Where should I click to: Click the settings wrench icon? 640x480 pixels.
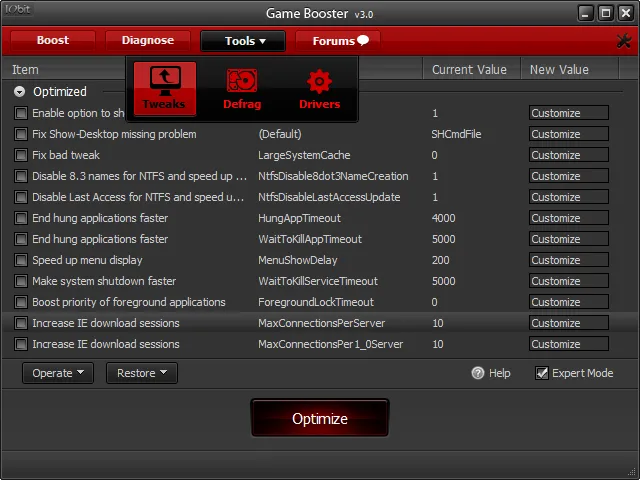(625, 41)
